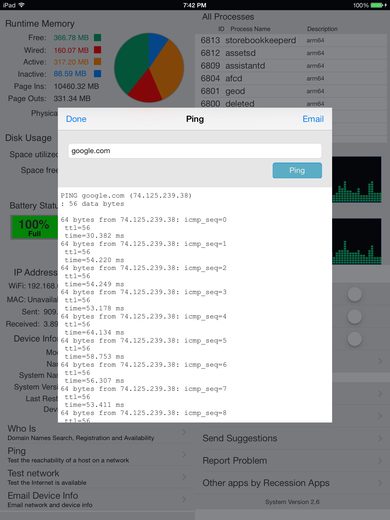Expand chevron on Report Problem row
The image size is (390, 520).
coord(380,461)
